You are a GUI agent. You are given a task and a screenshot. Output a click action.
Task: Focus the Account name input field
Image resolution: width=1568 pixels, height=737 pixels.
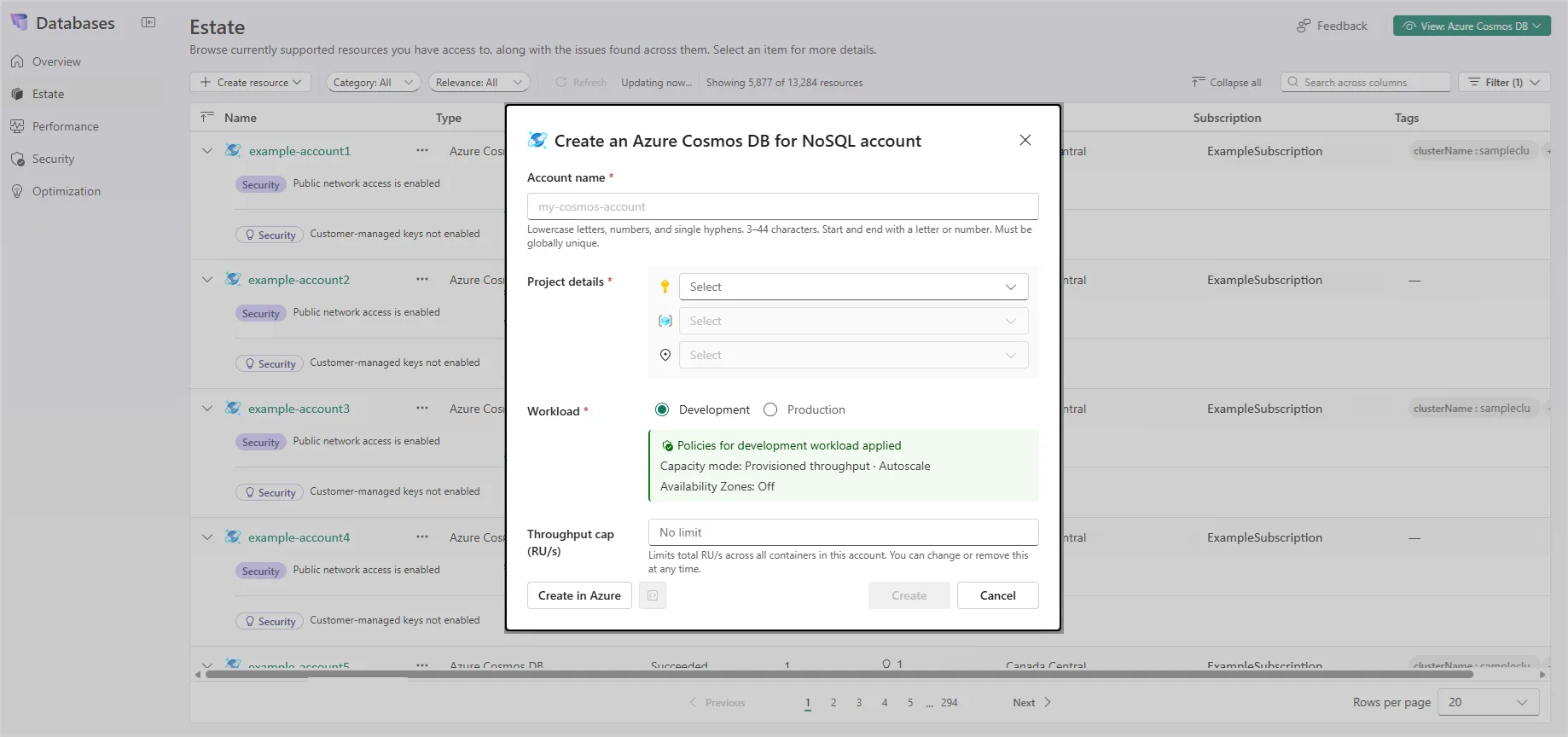782,206
